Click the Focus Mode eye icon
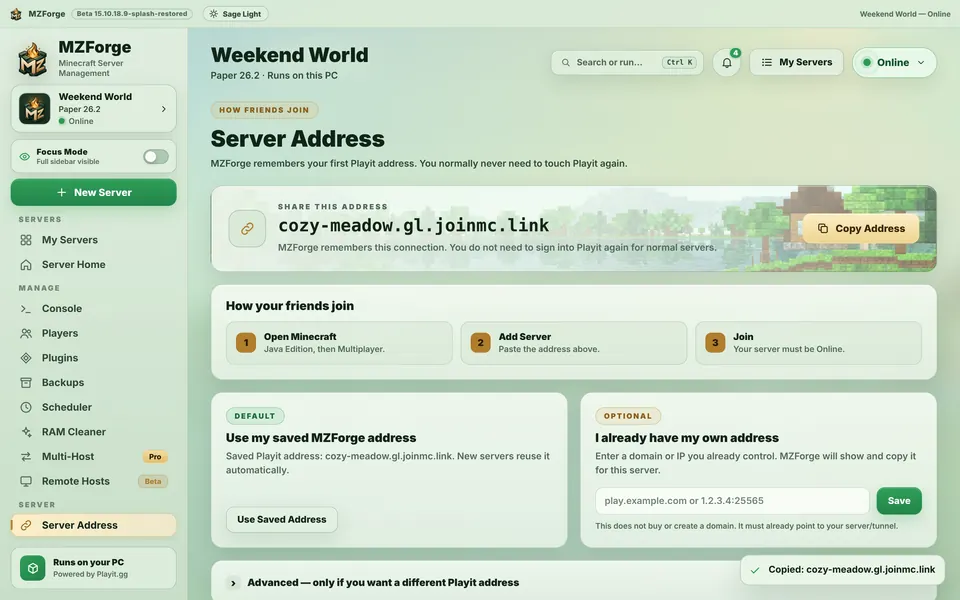 pos(24,156)
